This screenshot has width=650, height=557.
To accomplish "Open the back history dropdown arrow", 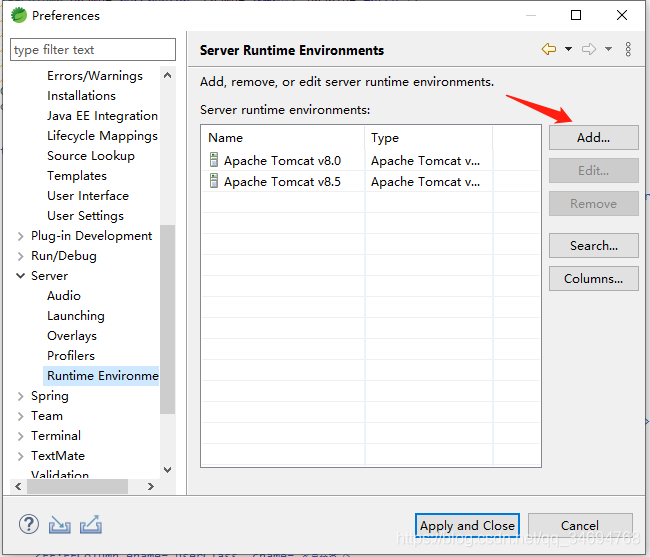I will pyautogui.click(x=568, y=49).
